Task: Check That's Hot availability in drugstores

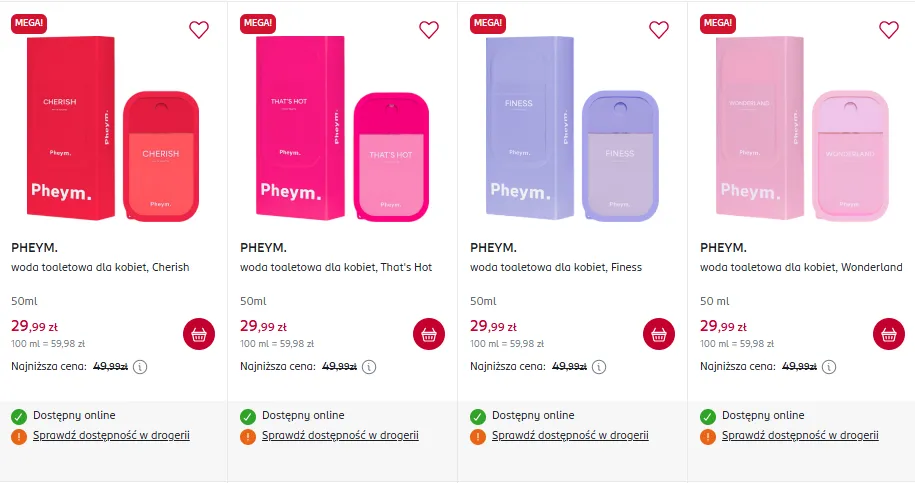Action: coord(340,436)
